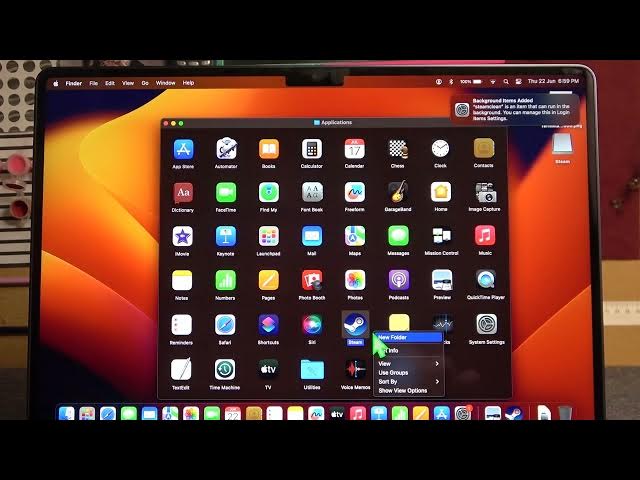The height and width of the screenshot is (480, 640).
Task: Expand the Sort By submenu
Action: (x=409, y=382)
